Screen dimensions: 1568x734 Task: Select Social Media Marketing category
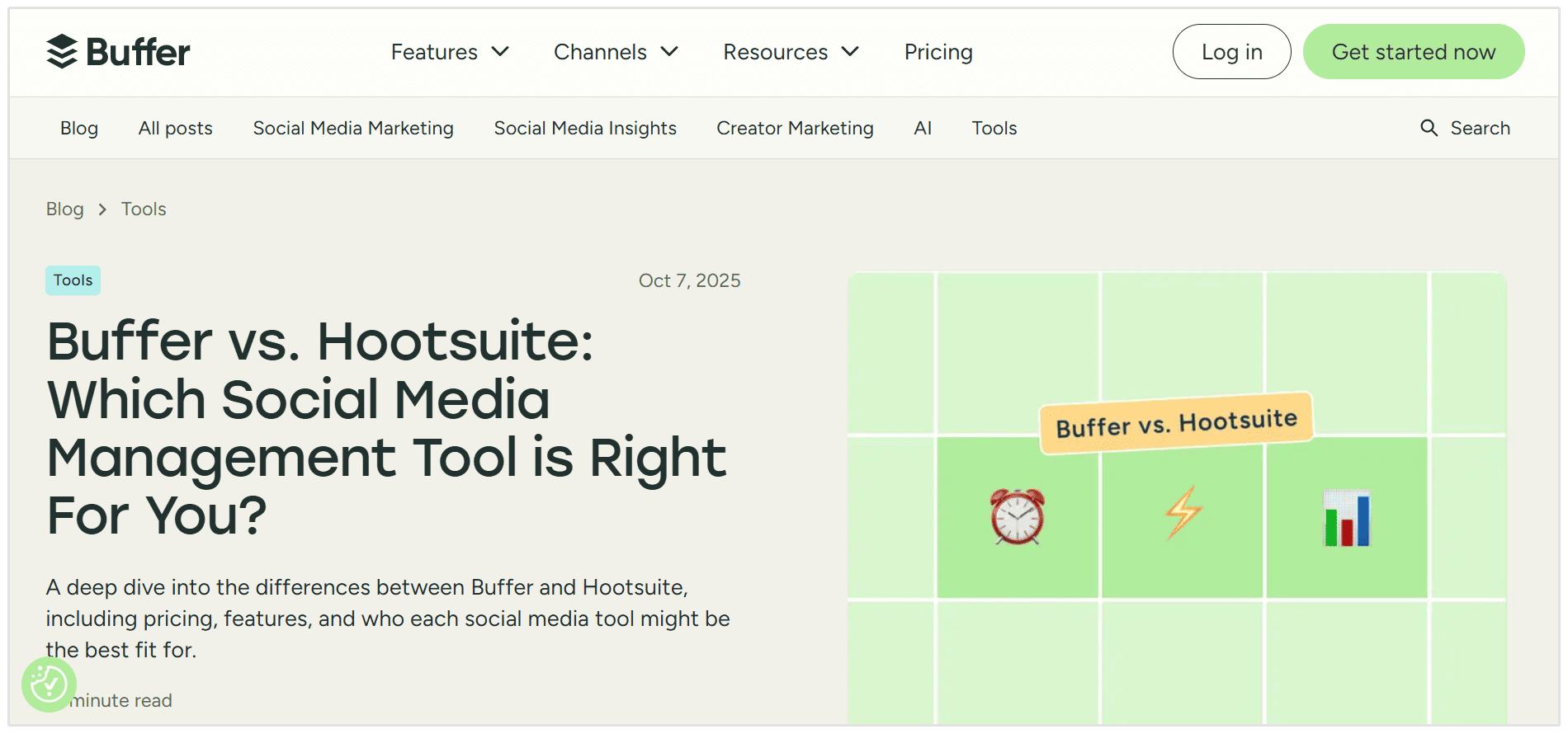353,128
